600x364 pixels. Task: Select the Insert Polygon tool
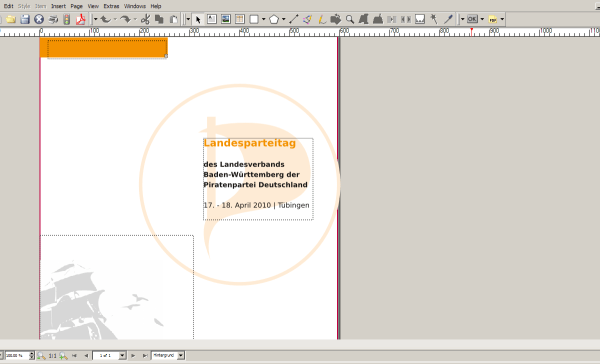point(274,19)
